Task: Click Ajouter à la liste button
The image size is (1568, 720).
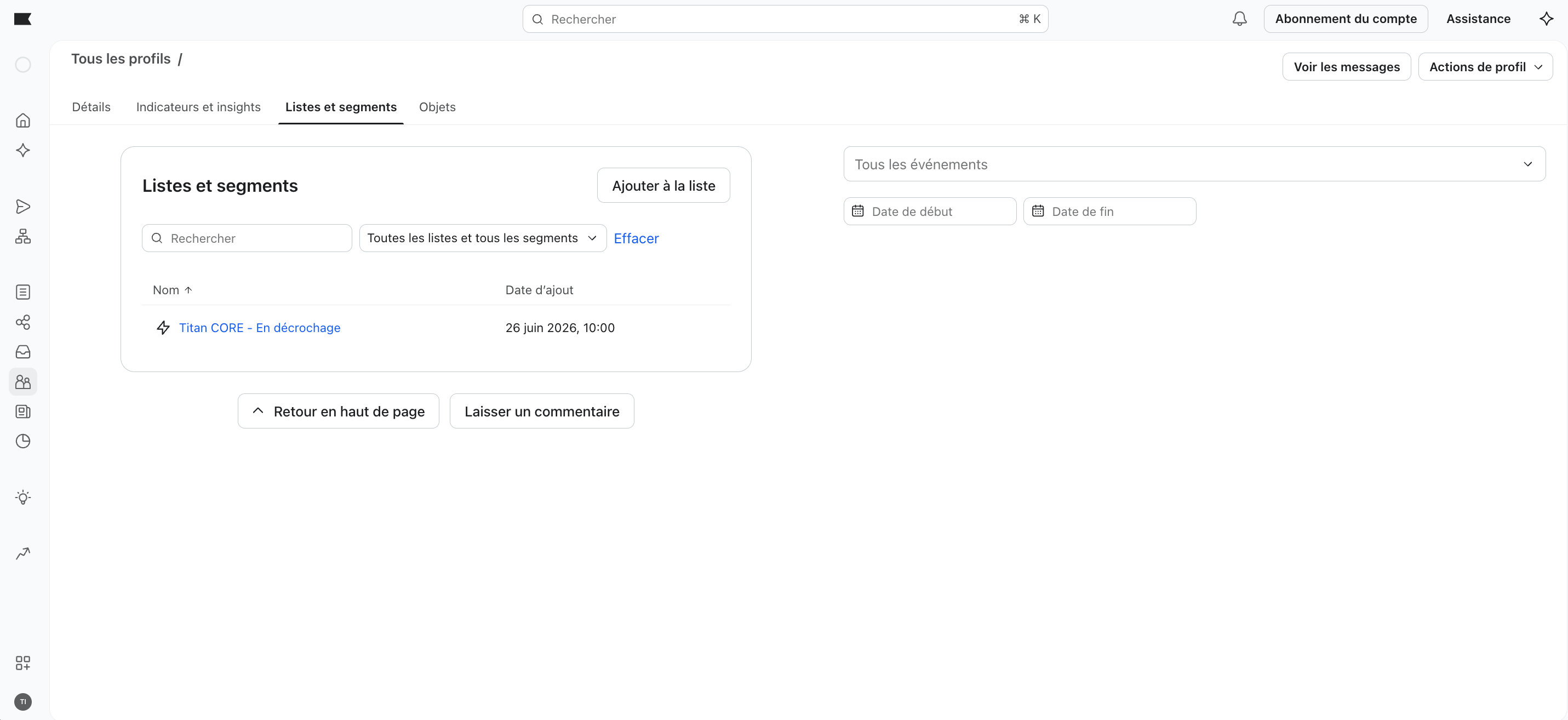Action: tap(663, 186)
